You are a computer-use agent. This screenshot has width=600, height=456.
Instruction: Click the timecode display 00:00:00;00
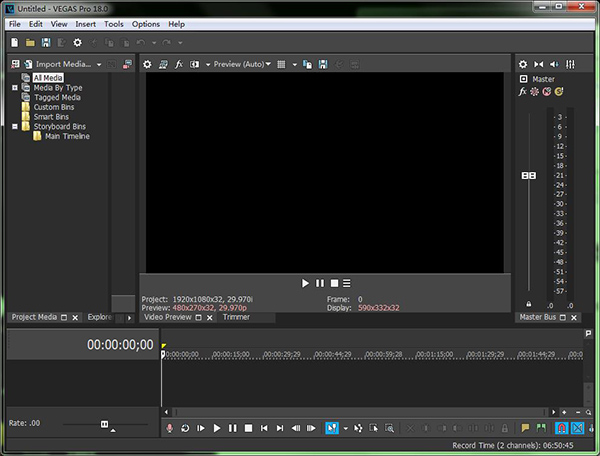pyautogui.click(x=120, y=345)
